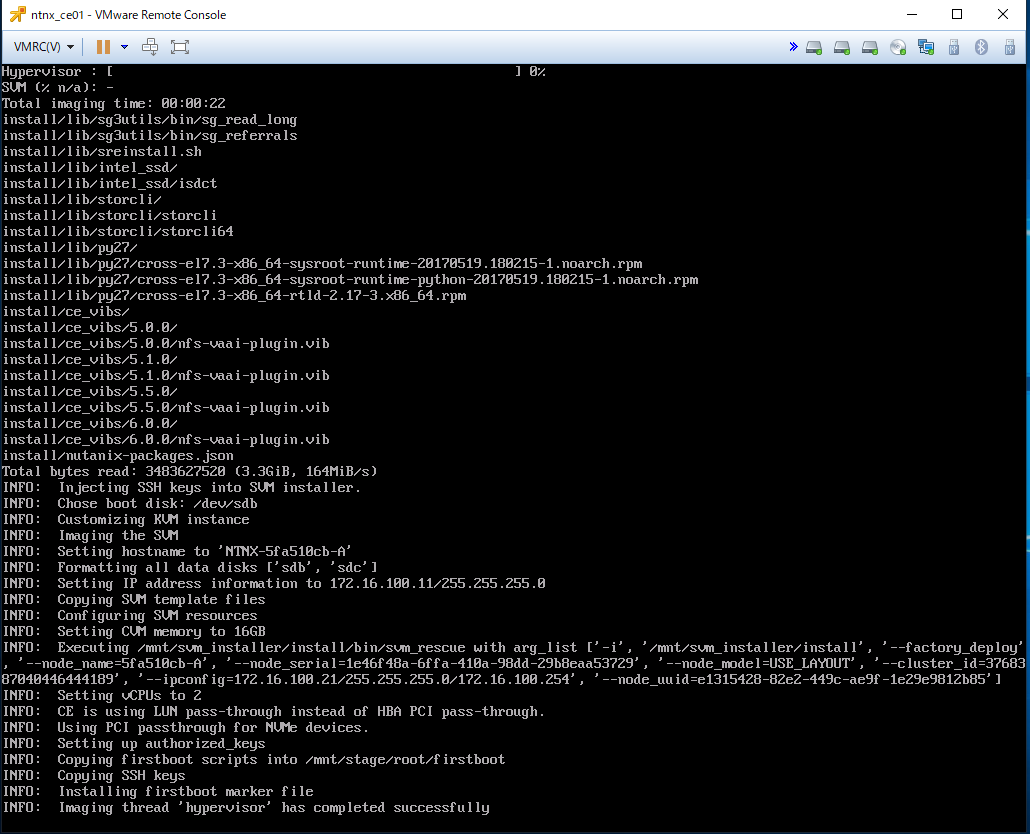Send Ctrl+Alt+Del to the guest

(x=150, y=47)
